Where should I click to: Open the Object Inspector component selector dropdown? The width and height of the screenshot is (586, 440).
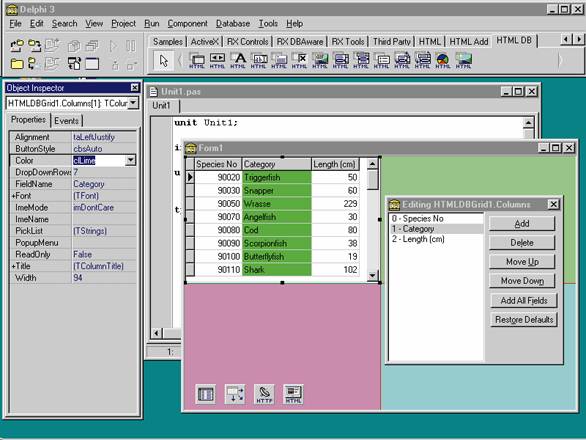pos(133,103)
